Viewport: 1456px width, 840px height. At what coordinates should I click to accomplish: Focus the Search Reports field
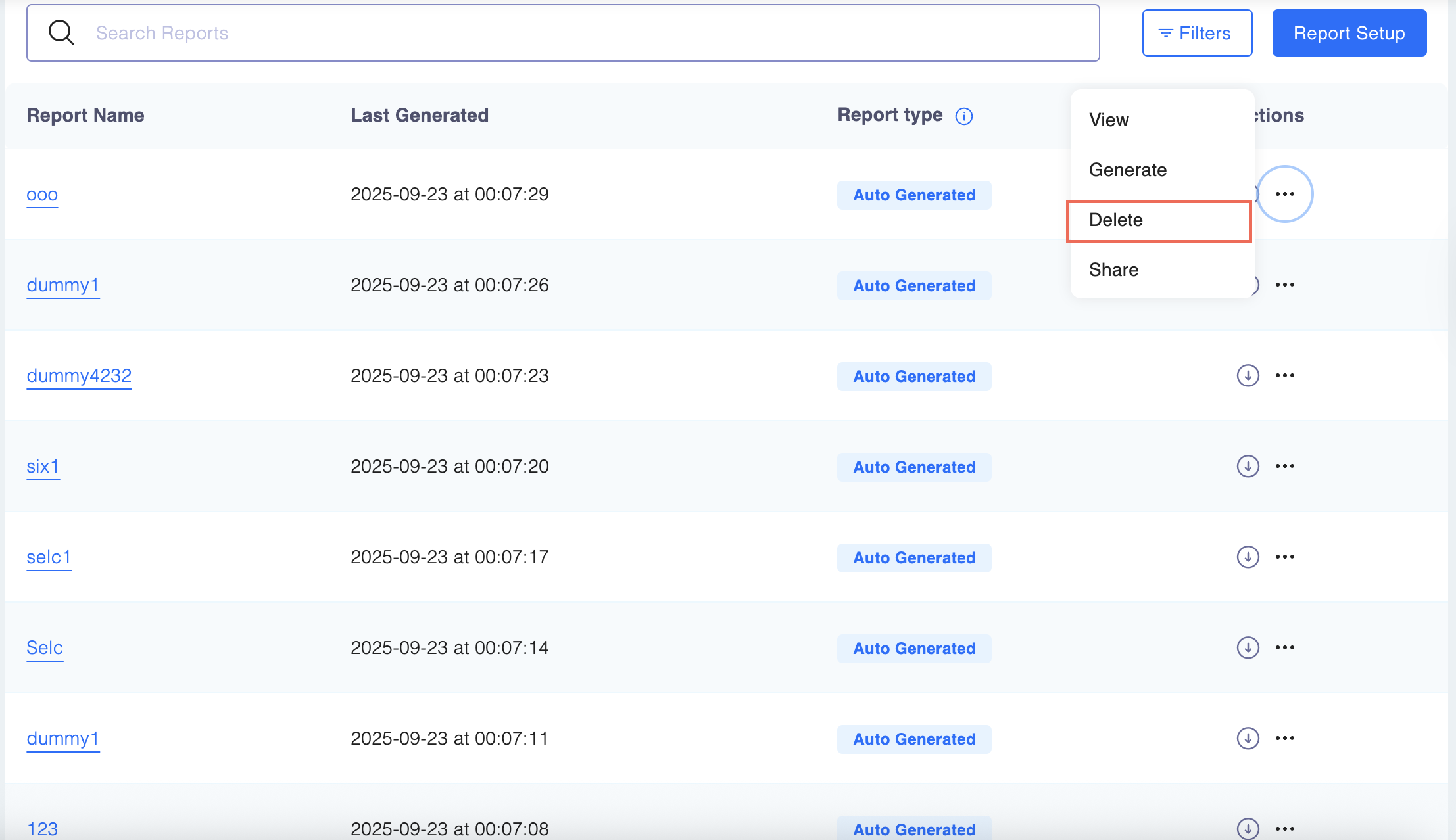(x=592, y=33)
